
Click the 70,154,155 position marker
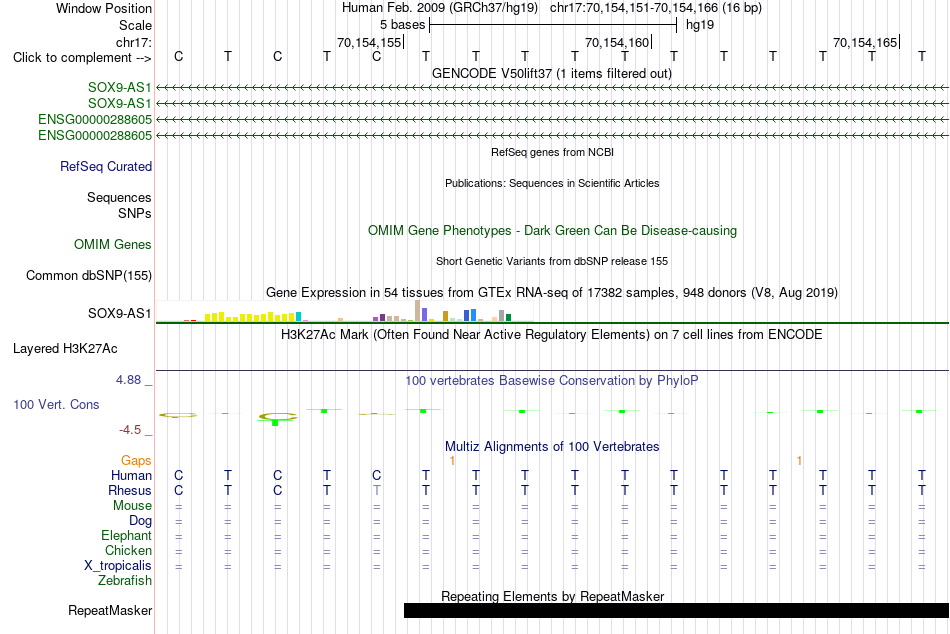[370, 42]
